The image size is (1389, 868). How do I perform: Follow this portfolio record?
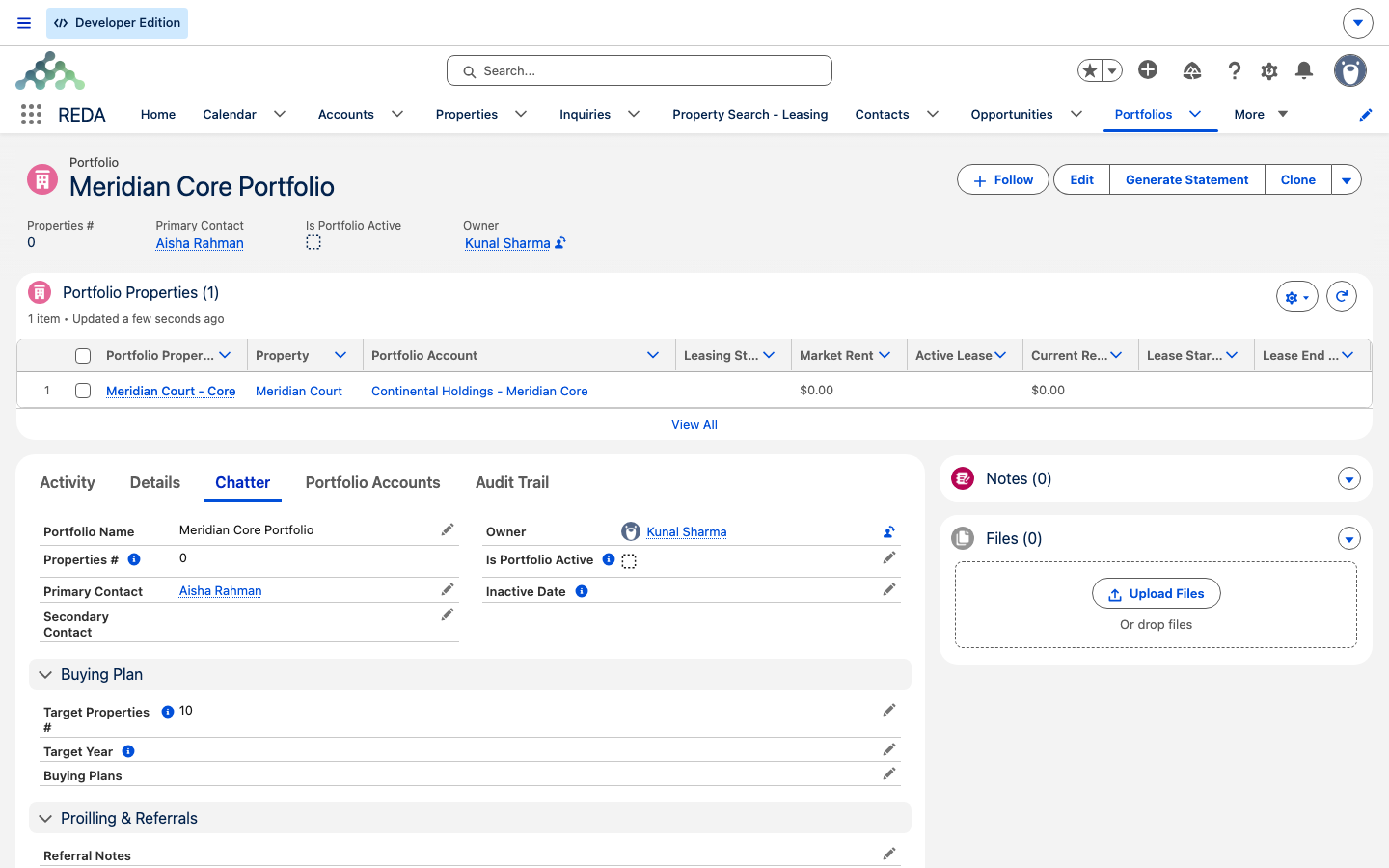click(x=1003, y=179)
